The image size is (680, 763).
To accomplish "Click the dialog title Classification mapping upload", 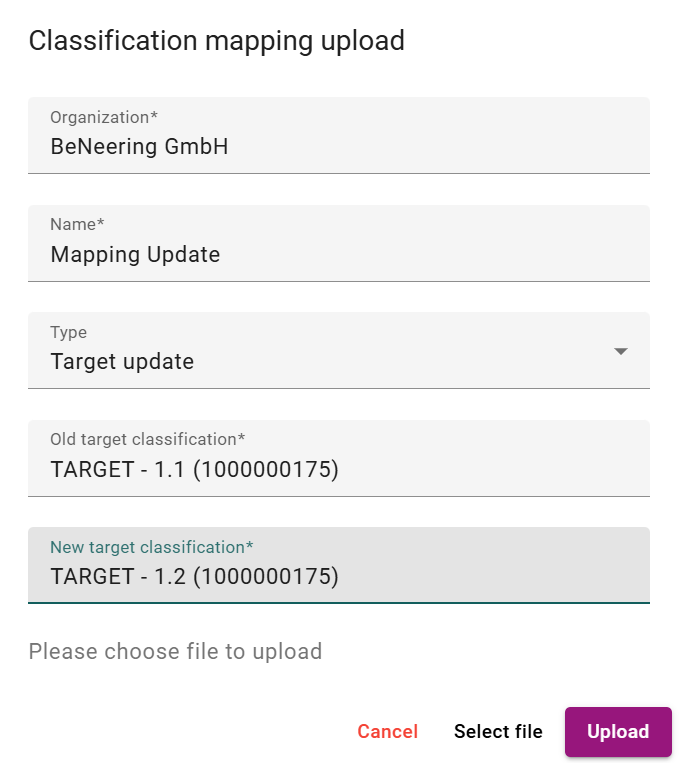I will click(216, 41).
